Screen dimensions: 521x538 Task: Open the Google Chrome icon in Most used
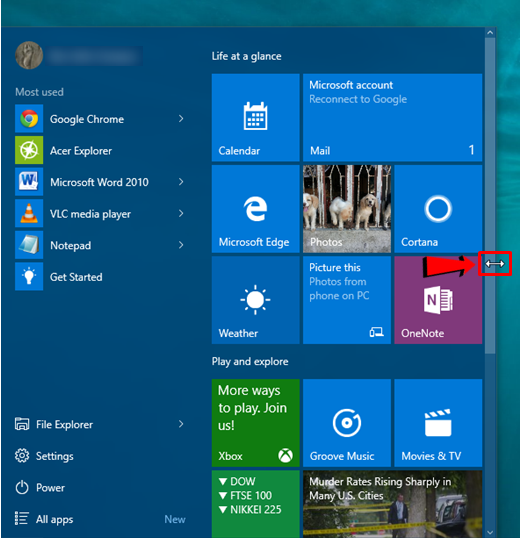[29, 119]
